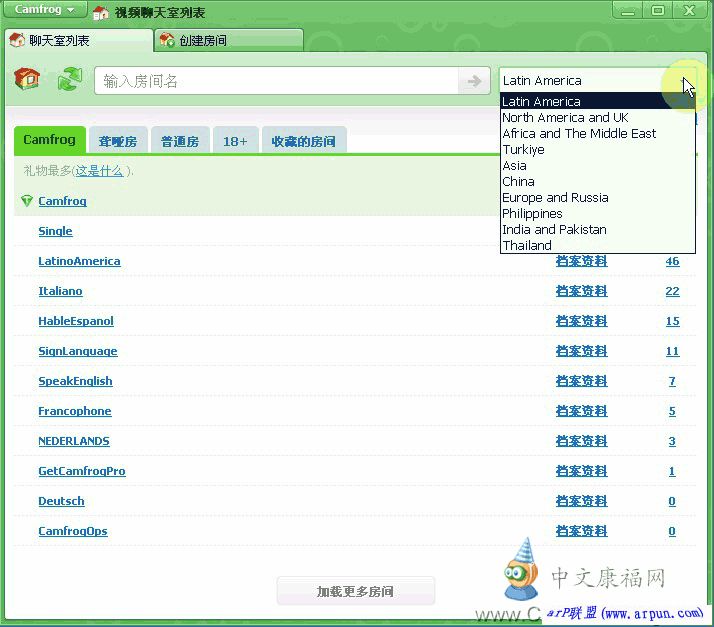View 档案资料 profile for HableEspanol

click(x=581, y=321)
